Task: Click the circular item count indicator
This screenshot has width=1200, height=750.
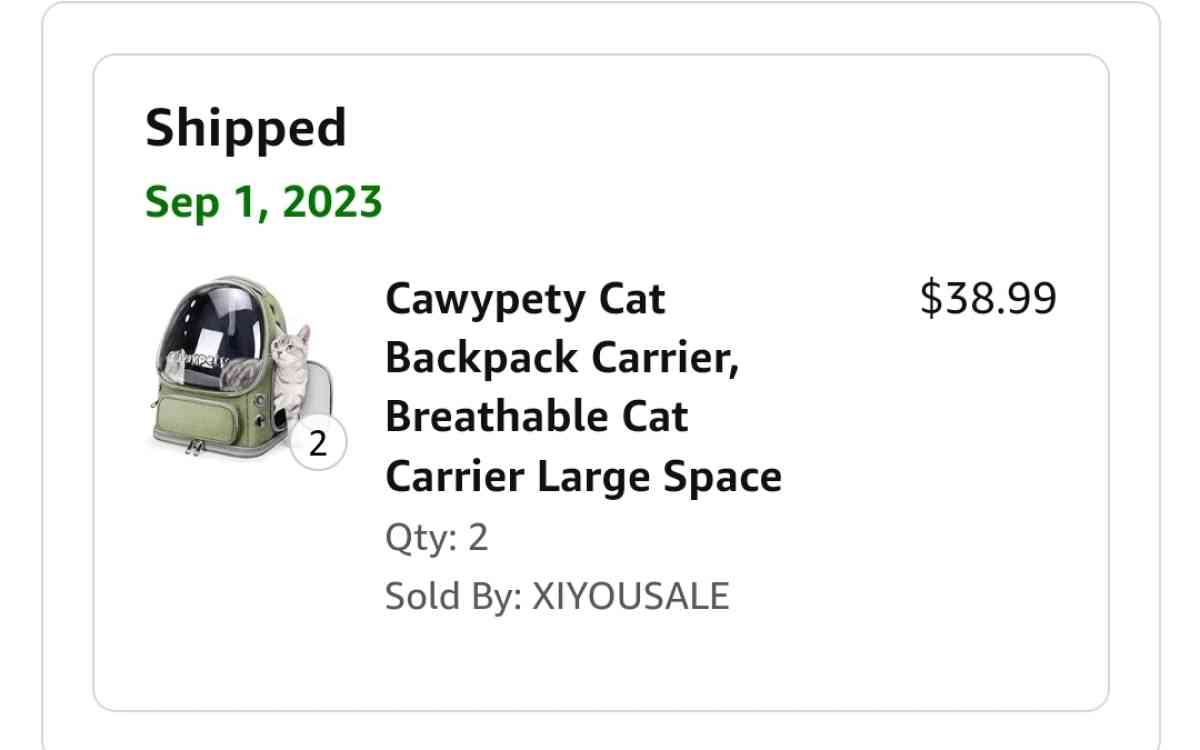Action: [x=318, y=444]
